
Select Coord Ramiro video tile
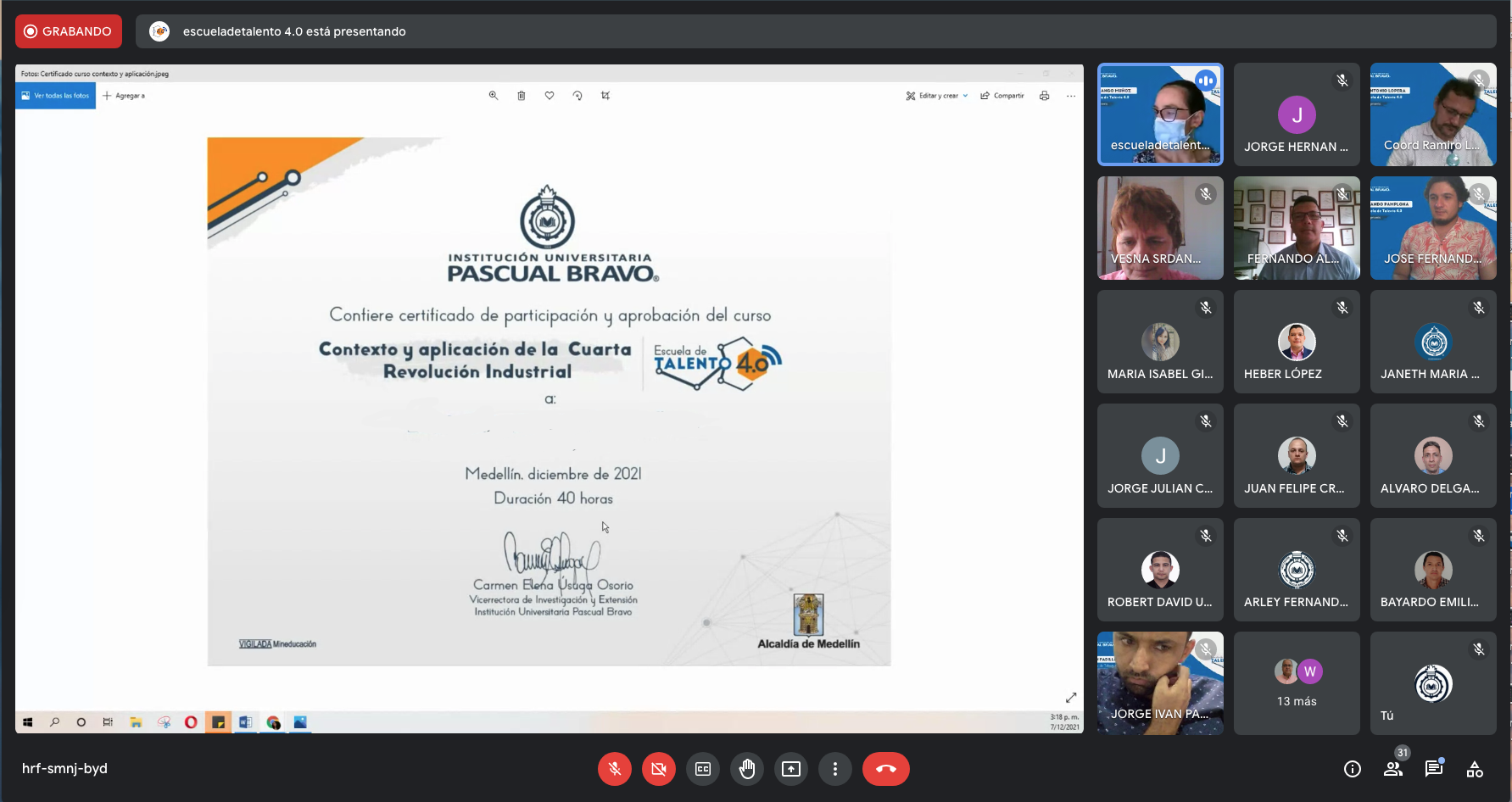click(x=1433, y=114)
